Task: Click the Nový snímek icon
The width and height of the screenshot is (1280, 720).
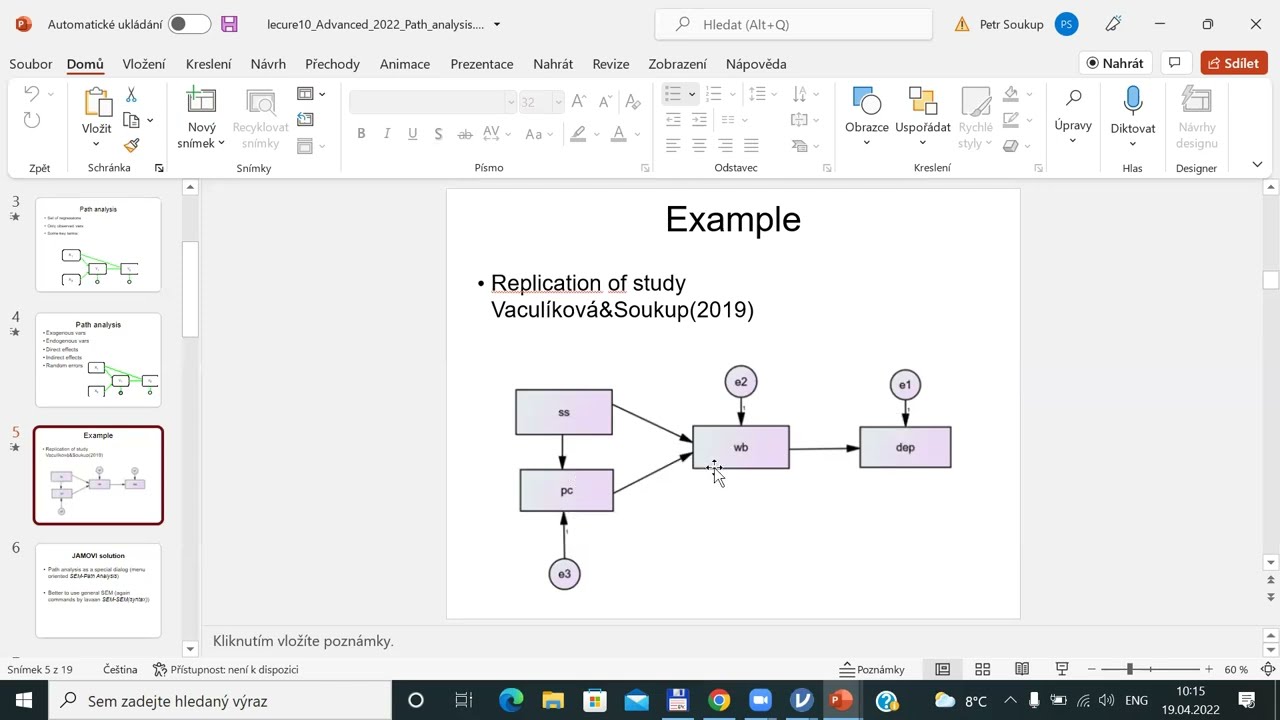Action: coord(201,101)
